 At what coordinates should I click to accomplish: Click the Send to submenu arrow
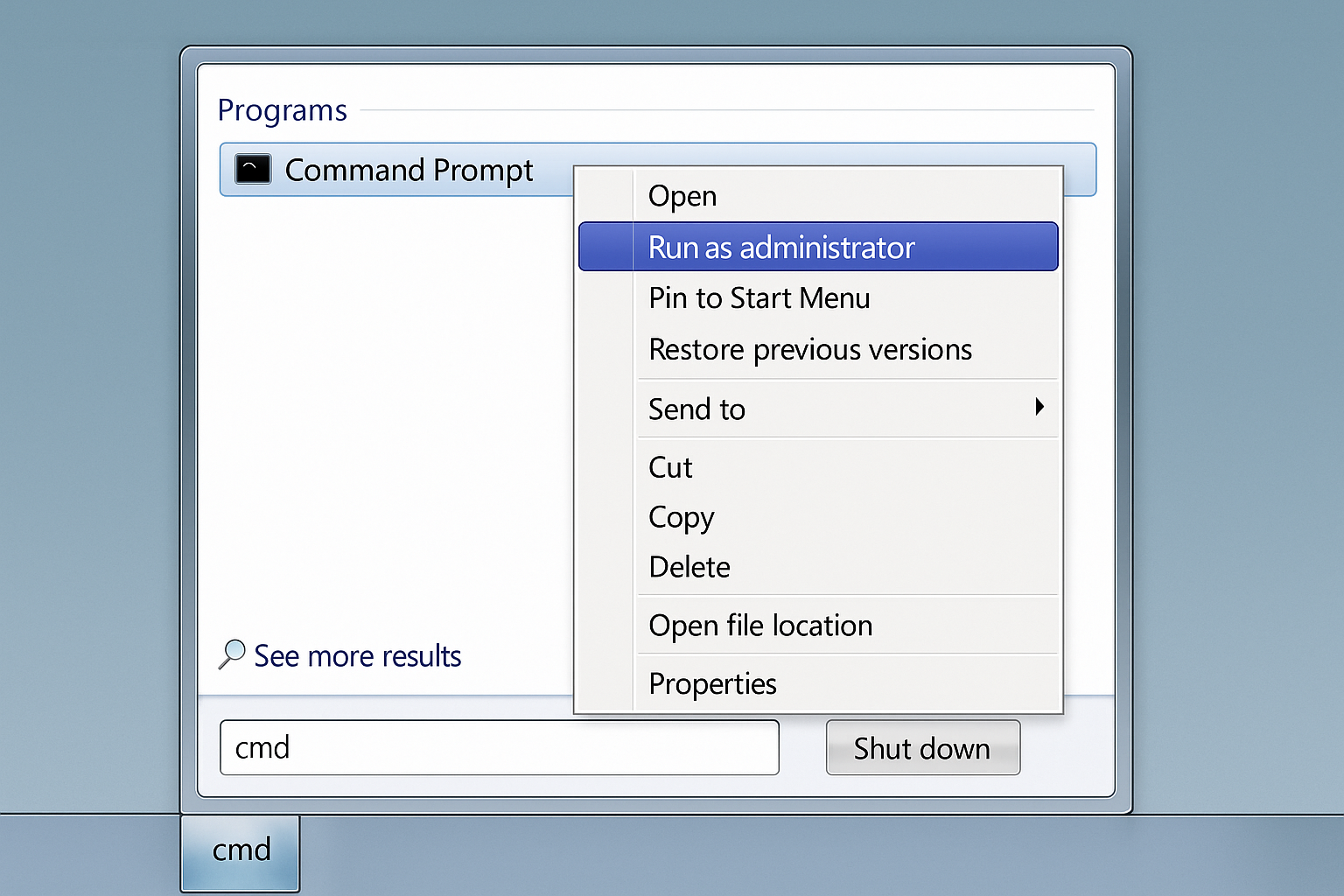pos(1040,406)
